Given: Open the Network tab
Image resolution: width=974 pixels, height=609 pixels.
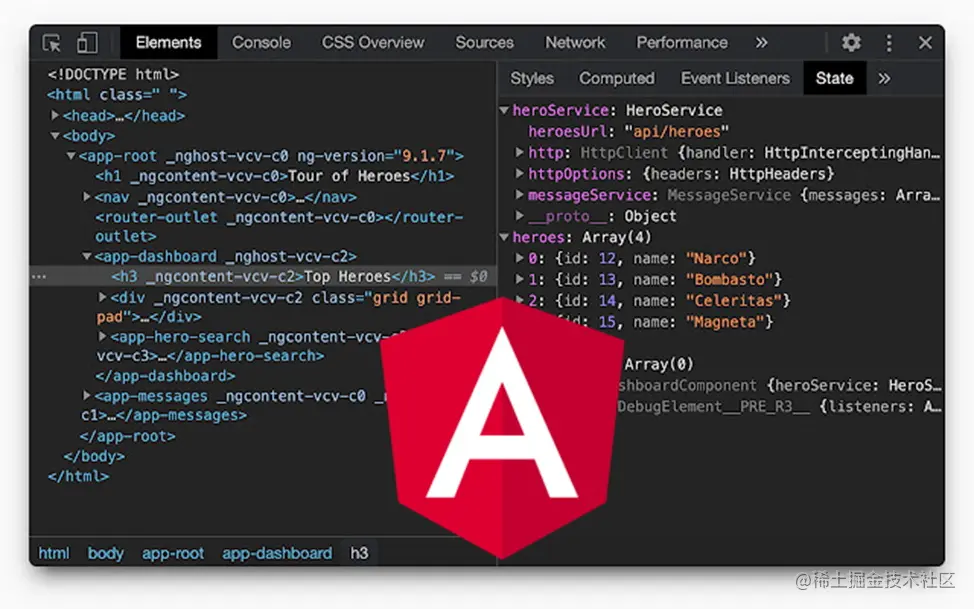Looking at the screenshot, I should pos(575,43).
